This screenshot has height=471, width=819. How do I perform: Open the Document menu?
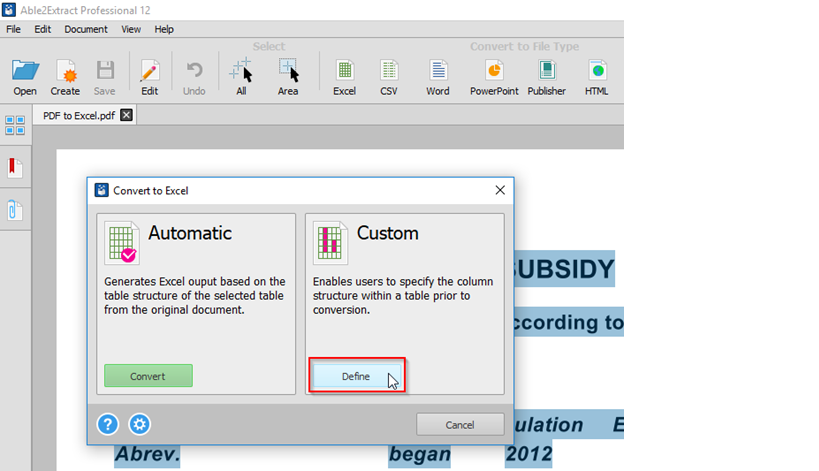(x=86, y=29)
